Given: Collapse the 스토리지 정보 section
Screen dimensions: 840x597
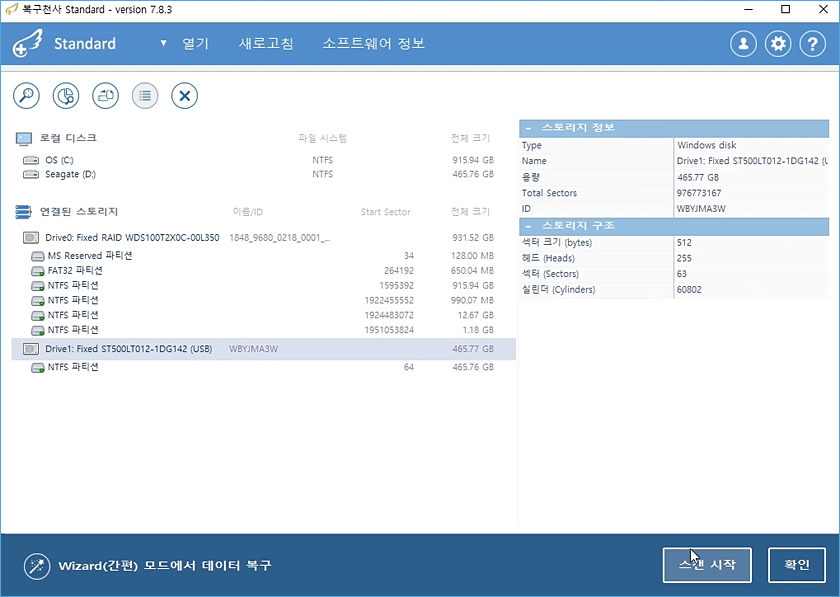Looking at the screenshot, I should pyautogui.click(x=528, y=128).
